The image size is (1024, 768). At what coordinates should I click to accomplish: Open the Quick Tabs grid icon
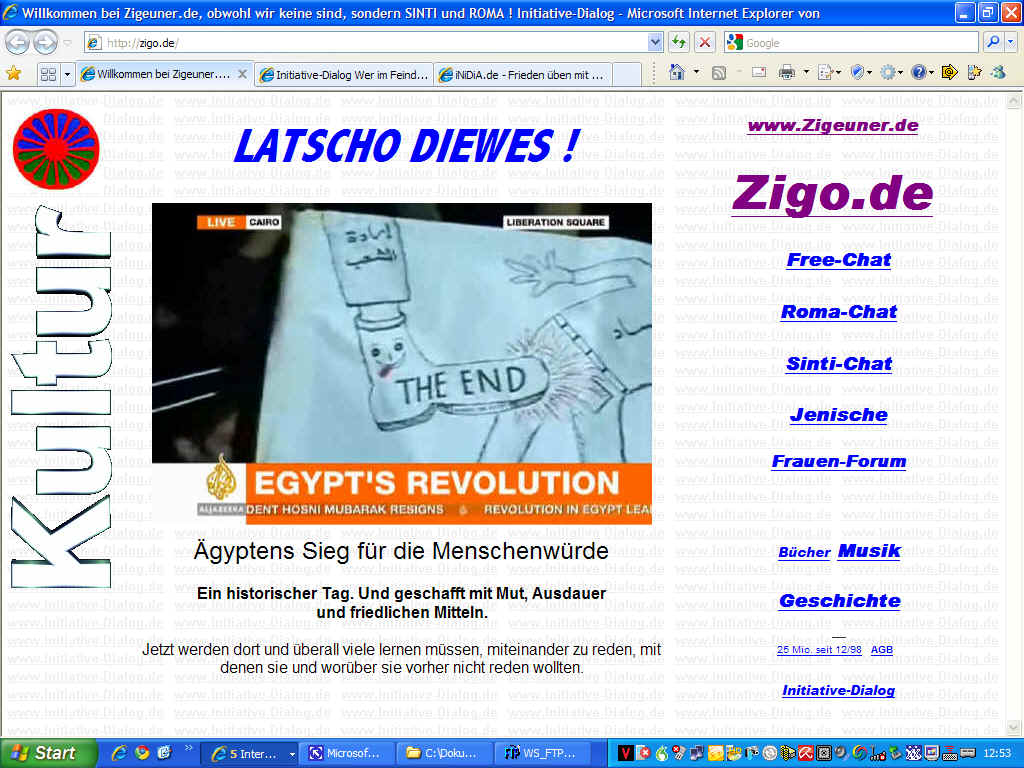click(48, 74)
